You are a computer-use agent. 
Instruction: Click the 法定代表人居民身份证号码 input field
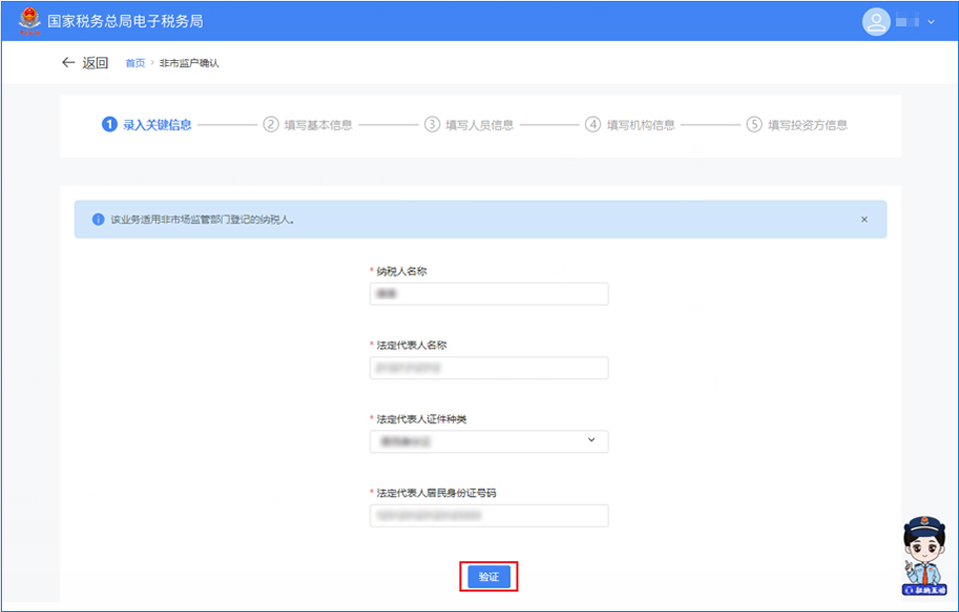(489, 515)
